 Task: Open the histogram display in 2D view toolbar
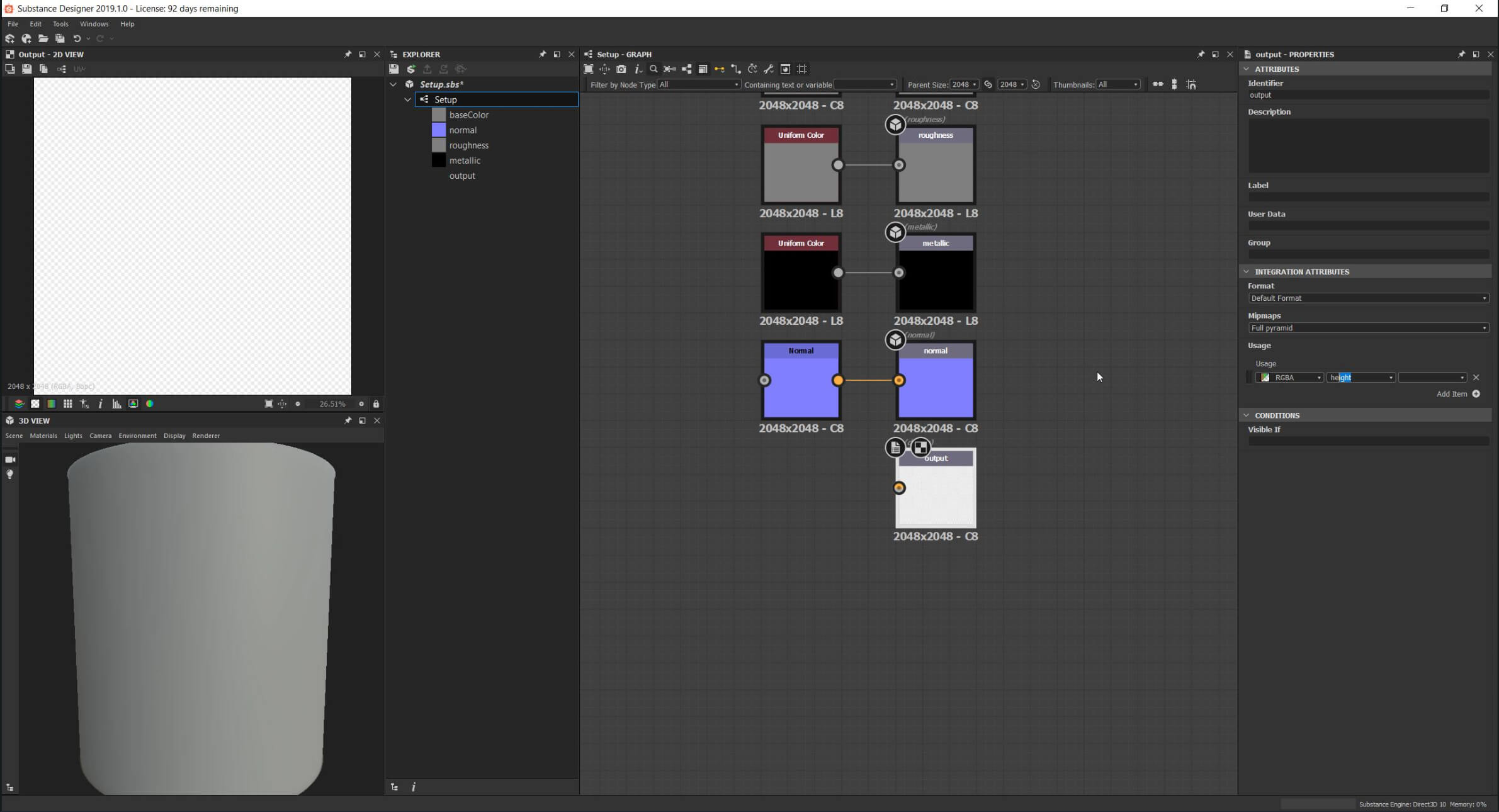pyautogui.click(x=116, y=403)
